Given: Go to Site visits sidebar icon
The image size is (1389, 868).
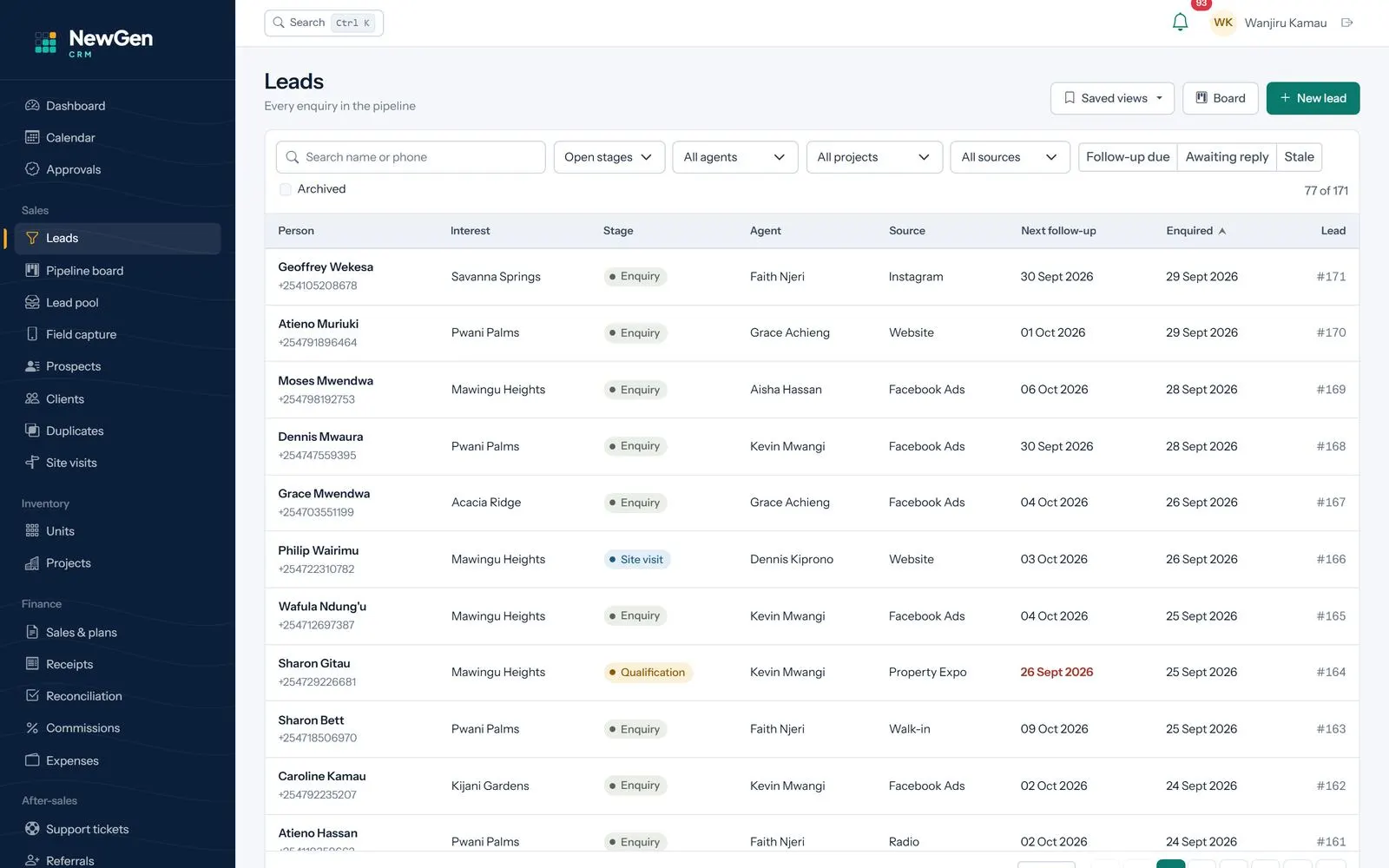Looking at the screenshot, I should (32, 463).
